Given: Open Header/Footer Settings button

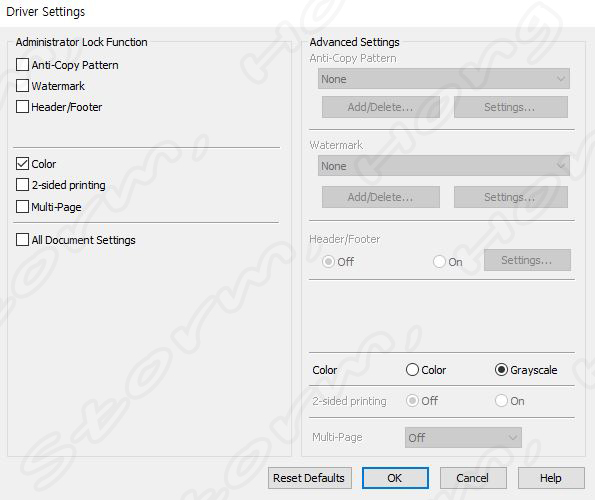Looking at the screenshot, I should [527, 260].
